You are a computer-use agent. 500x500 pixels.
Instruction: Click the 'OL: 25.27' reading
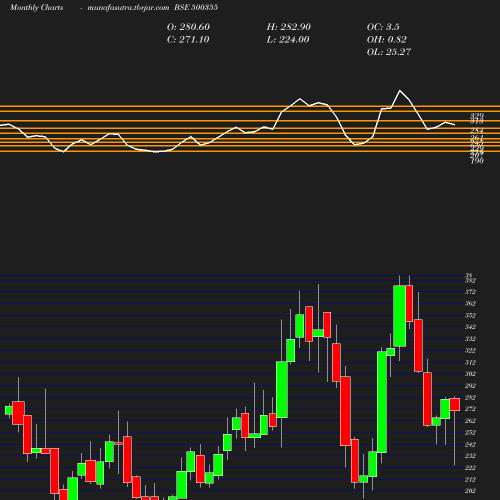(x=389, y=52)
